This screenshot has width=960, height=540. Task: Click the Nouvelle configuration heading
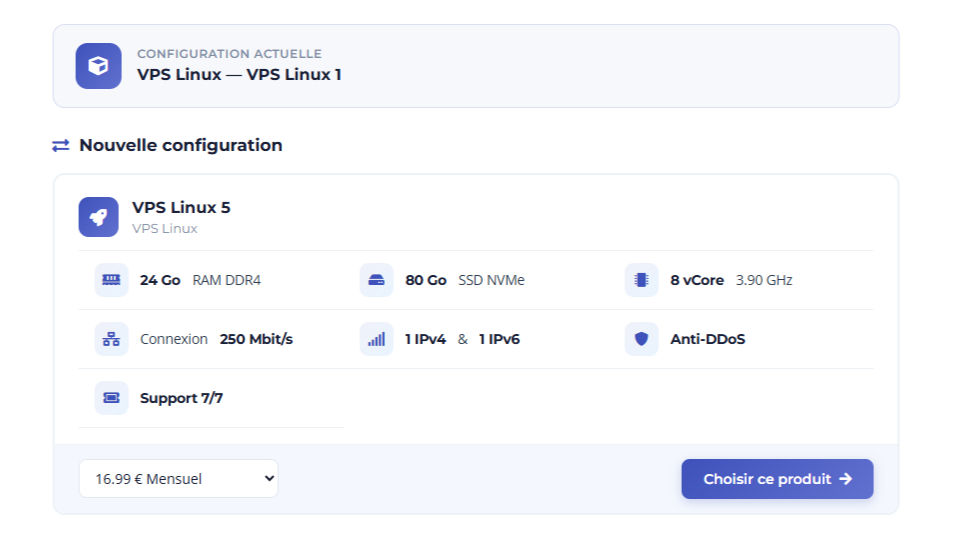181,146
